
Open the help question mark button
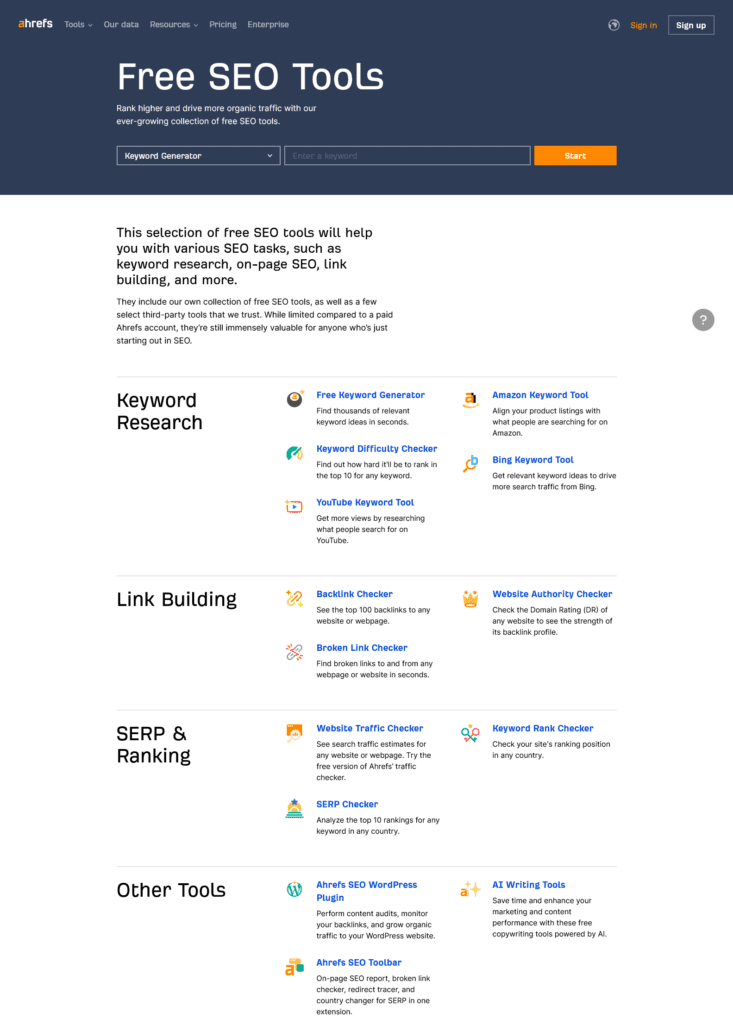coord(703,320)
